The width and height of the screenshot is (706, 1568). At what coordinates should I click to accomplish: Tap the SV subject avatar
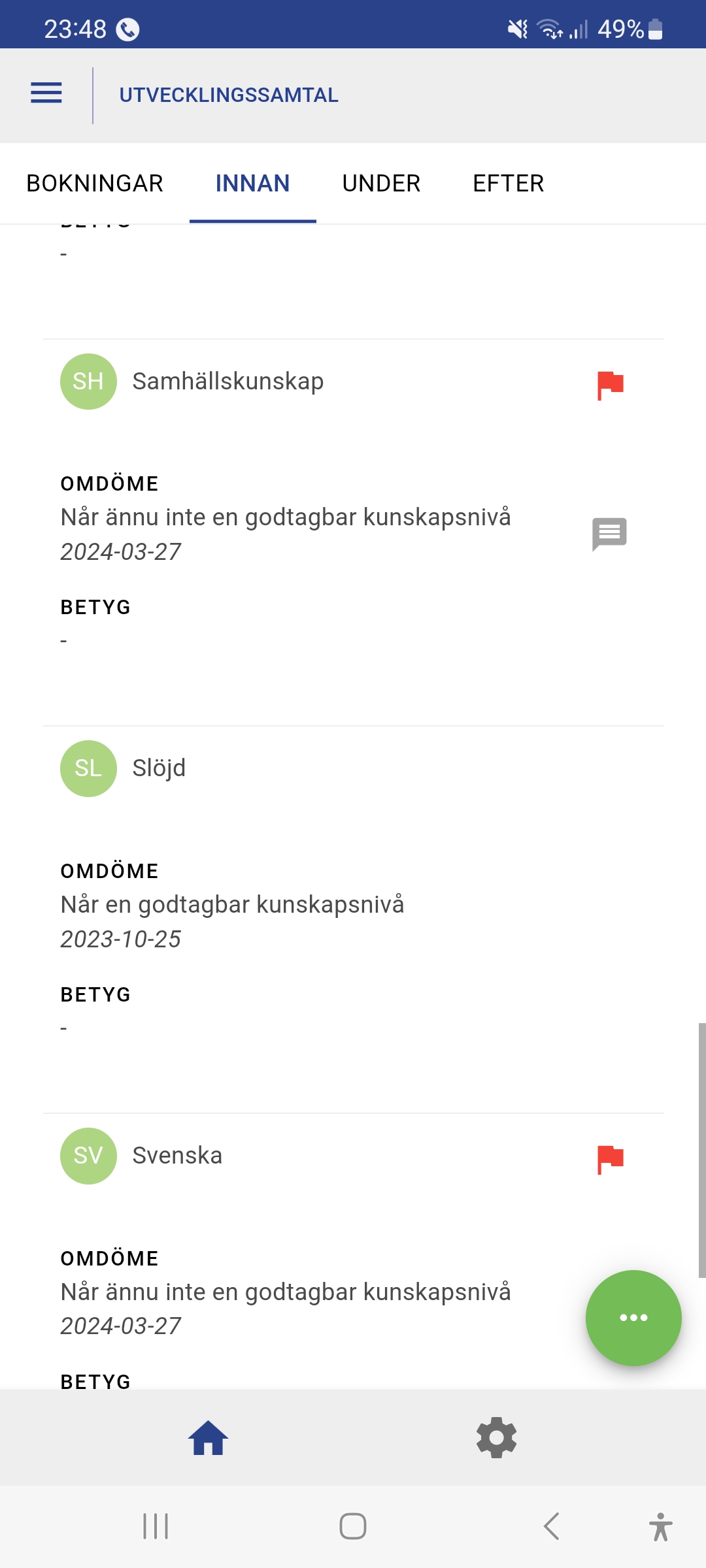pos(88,1156)
